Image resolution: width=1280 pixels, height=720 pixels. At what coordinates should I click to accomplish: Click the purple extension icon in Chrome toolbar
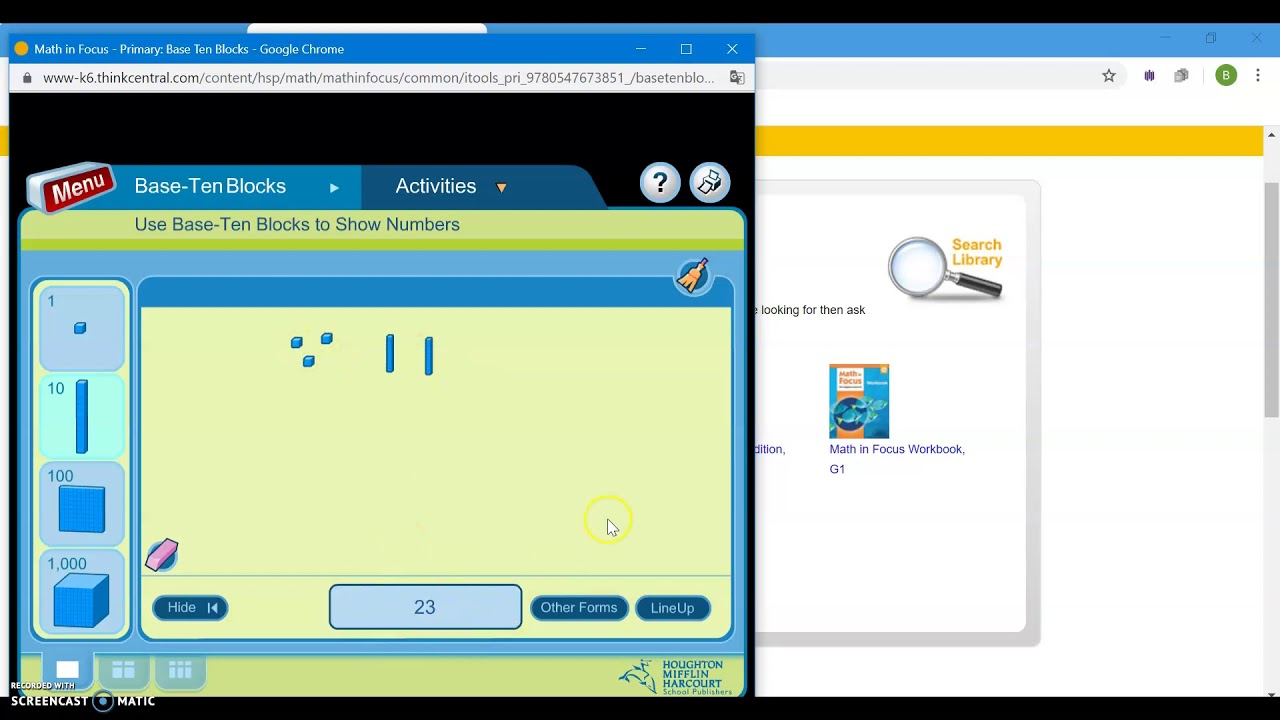pos(1149,76)
